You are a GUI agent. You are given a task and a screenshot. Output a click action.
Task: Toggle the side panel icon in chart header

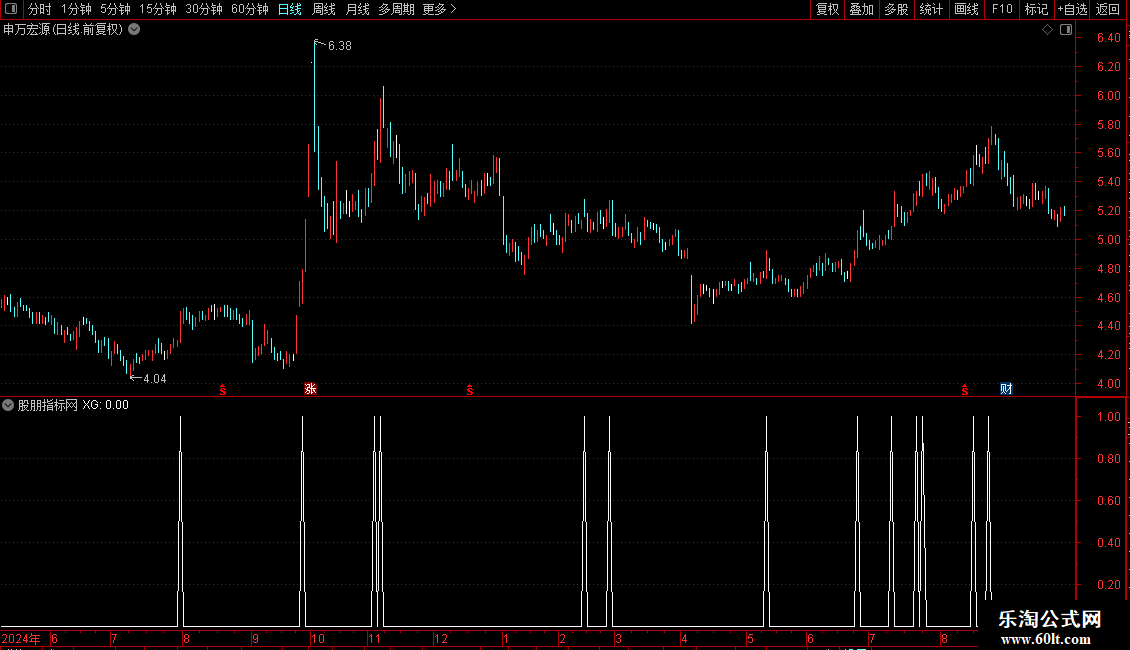point(1066,30)
